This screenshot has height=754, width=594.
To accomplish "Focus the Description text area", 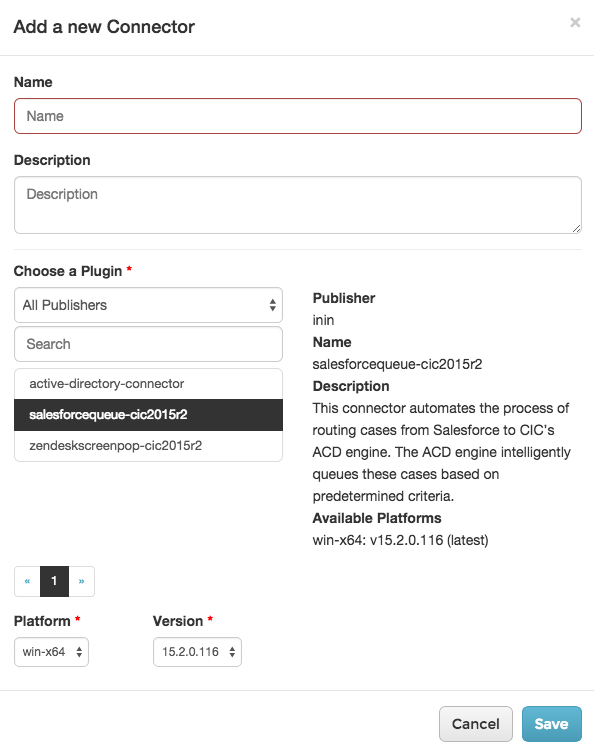I will [x=298, y=205].
